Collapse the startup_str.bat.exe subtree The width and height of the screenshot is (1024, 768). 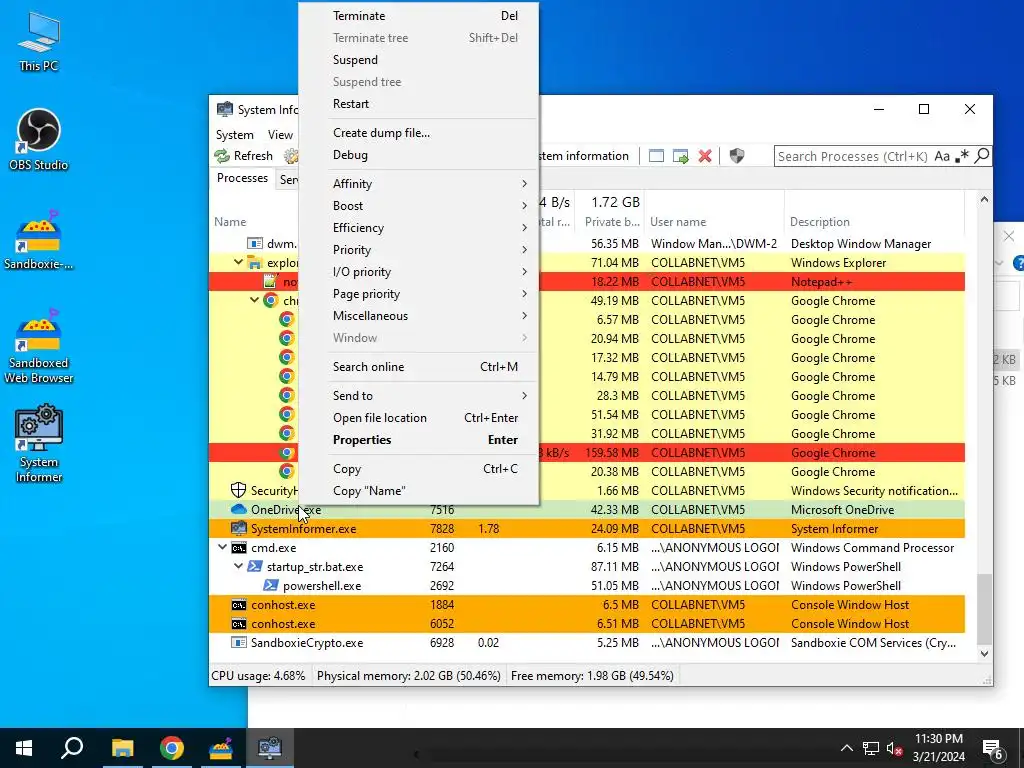click(238, 566)
